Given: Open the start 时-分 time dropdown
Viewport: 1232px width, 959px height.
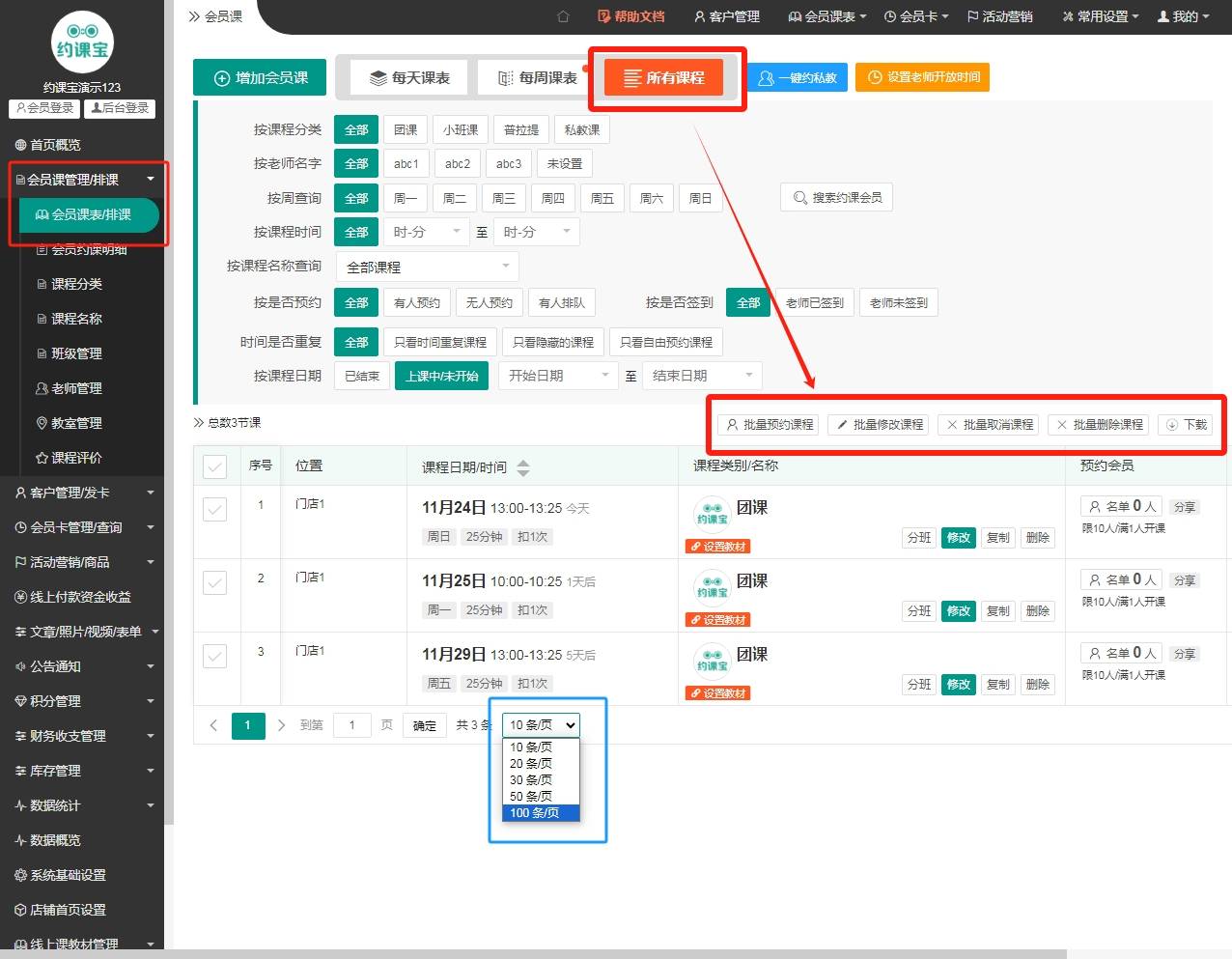Looking at the screenshot, I should pos(427,232).
